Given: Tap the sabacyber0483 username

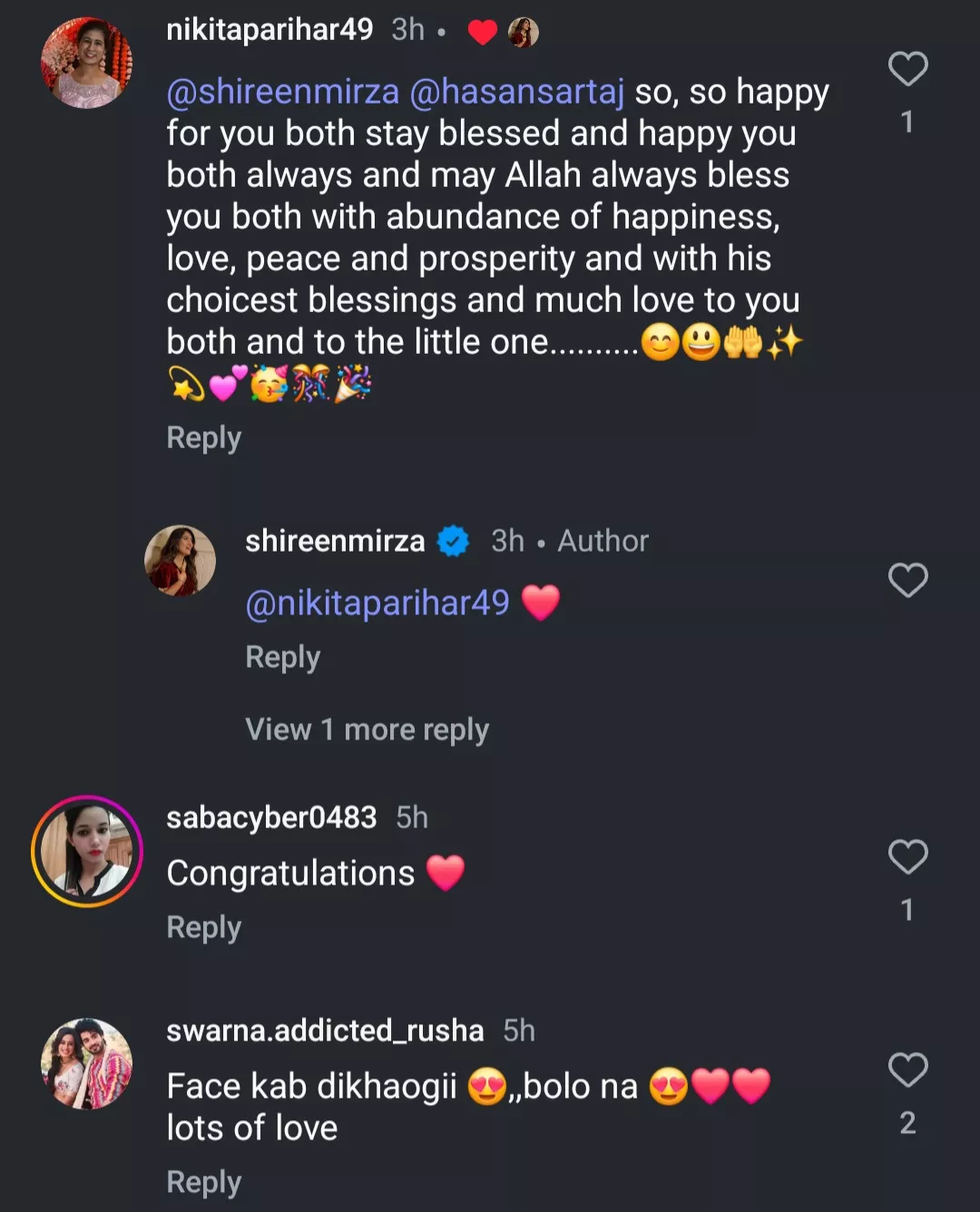Looking at the screenshot, I should tap(271, 817).
